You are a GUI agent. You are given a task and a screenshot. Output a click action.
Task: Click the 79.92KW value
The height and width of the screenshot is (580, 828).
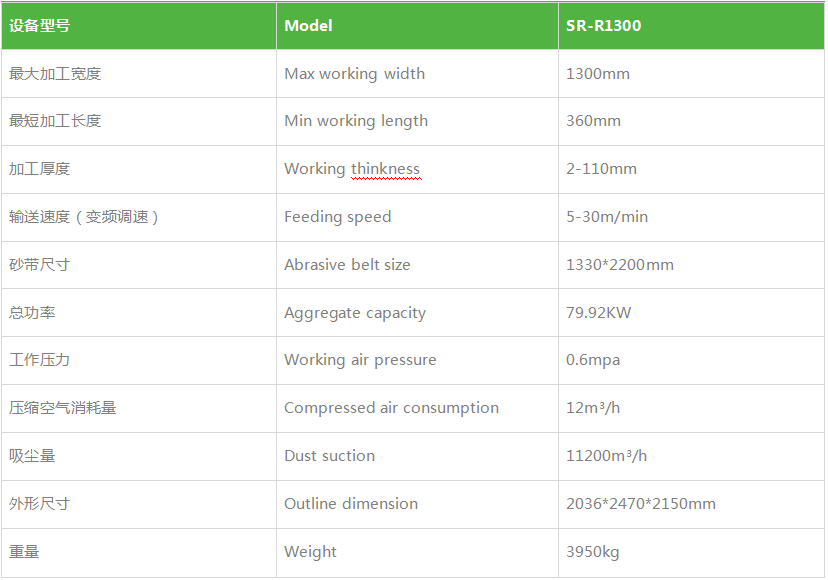click(x=598, y=313)
